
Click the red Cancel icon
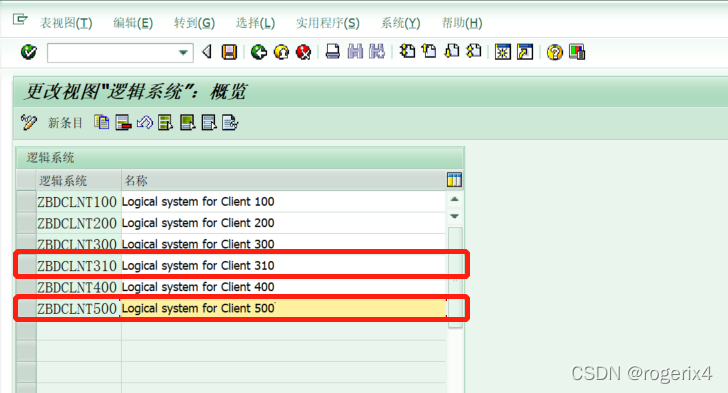[304, 52]
